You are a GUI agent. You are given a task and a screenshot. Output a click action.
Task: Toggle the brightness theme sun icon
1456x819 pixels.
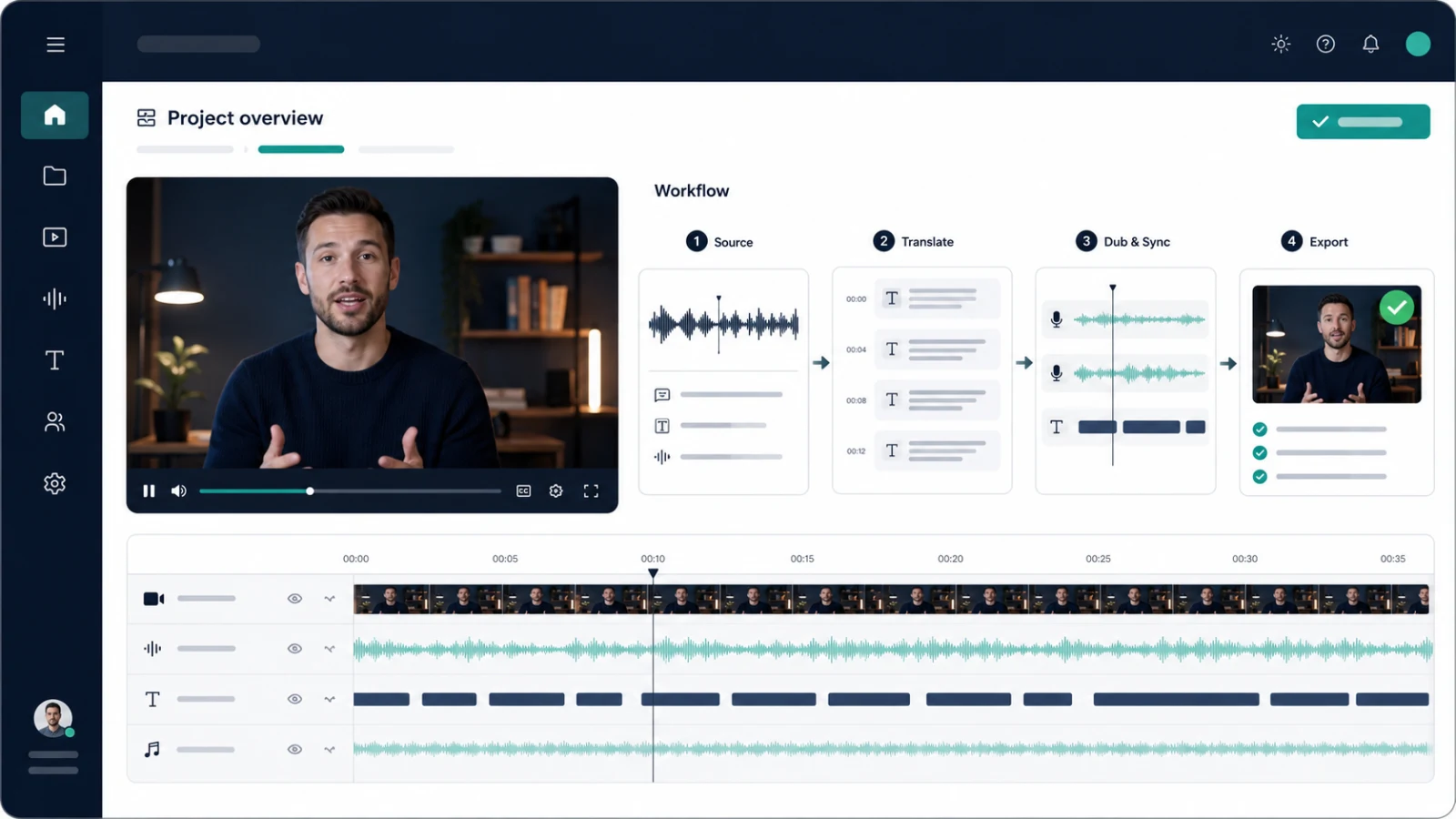coord(1281,44)
